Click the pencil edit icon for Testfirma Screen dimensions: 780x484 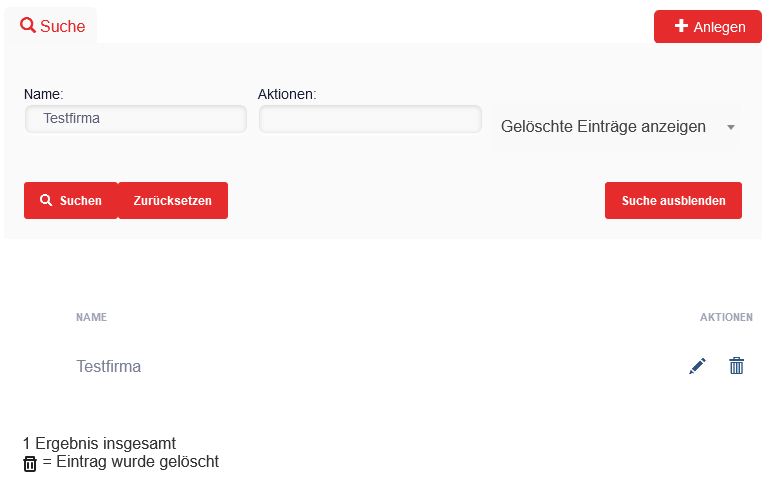click(x=697, y=366)
